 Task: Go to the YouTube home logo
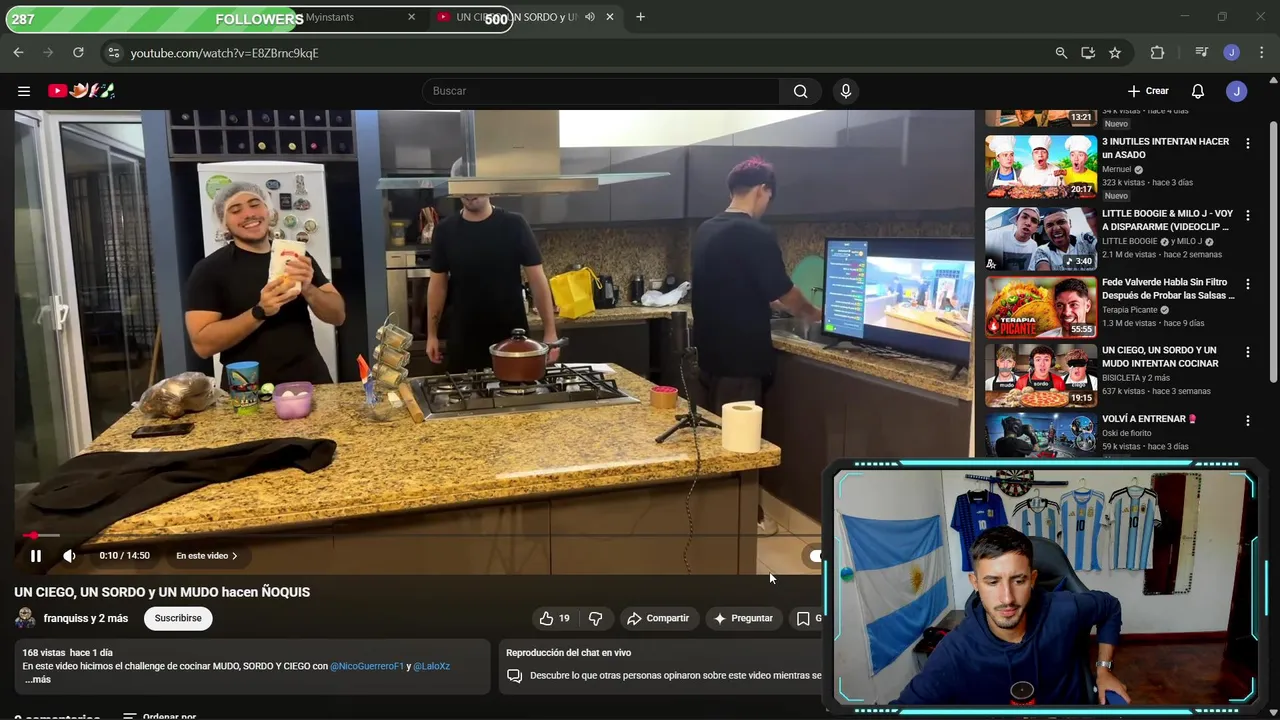[81, 91]
